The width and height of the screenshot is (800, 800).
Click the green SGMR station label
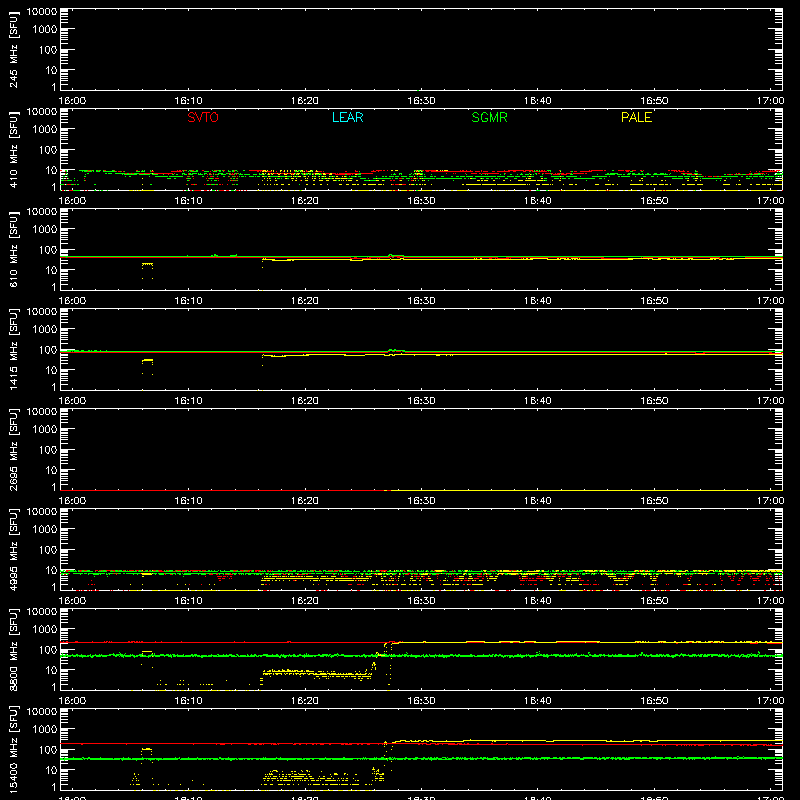(x=489, y=117)
